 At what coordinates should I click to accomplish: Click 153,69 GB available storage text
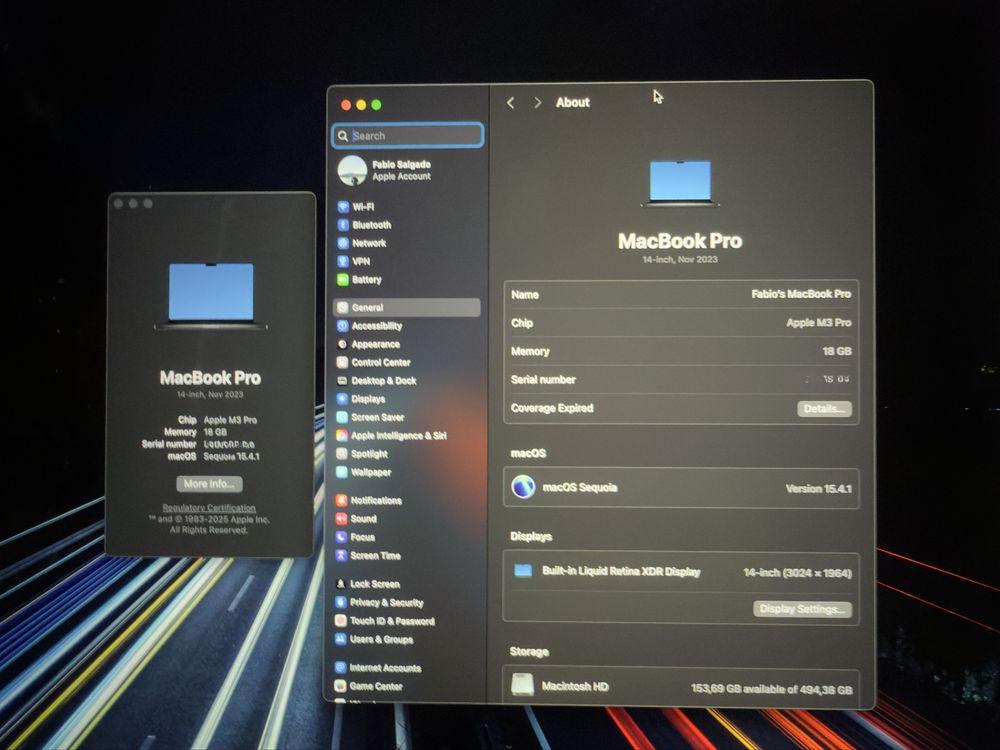point(772,689)
